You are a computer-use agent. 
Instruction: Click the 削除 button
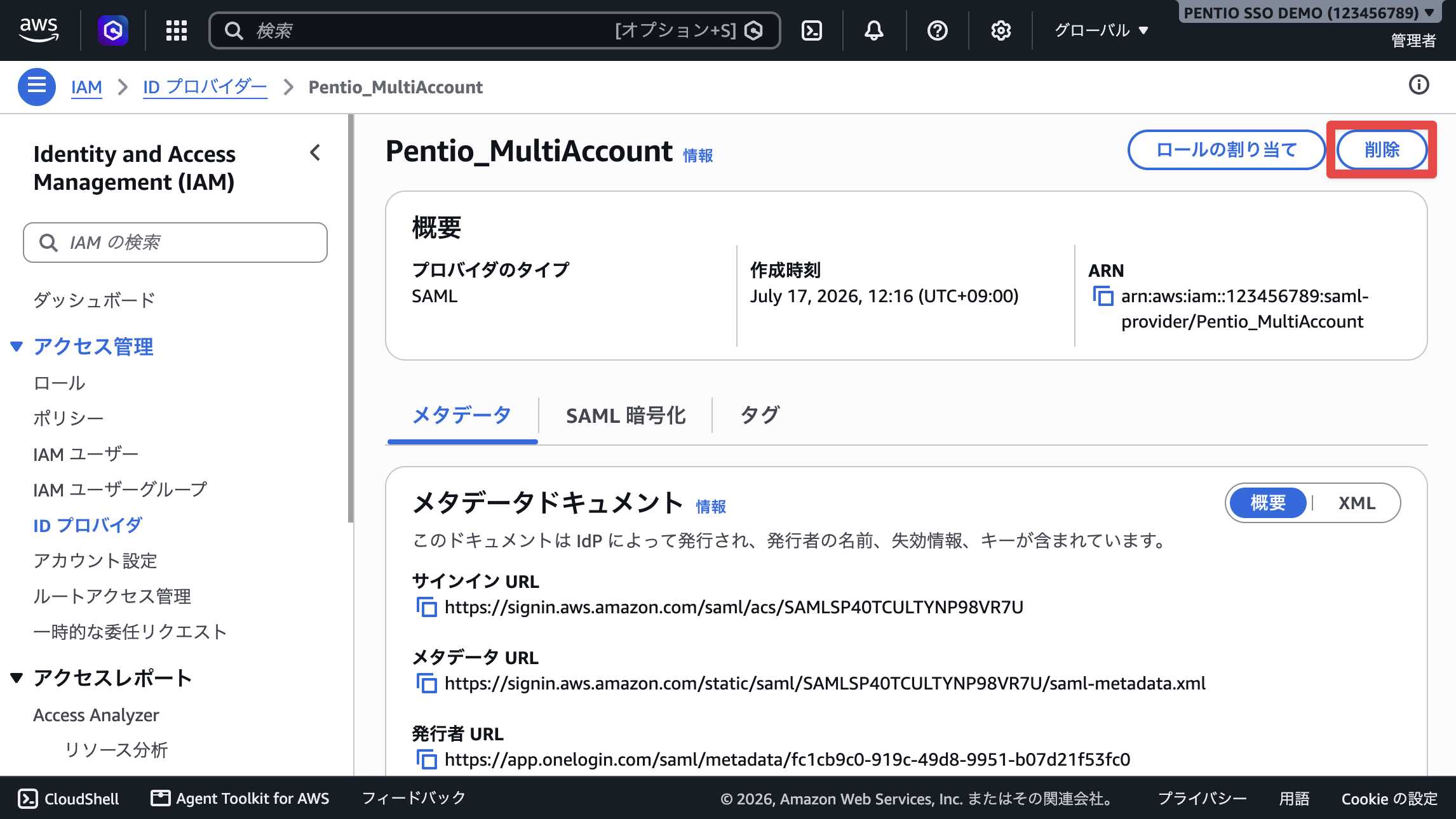click(x=1382, y=150)
